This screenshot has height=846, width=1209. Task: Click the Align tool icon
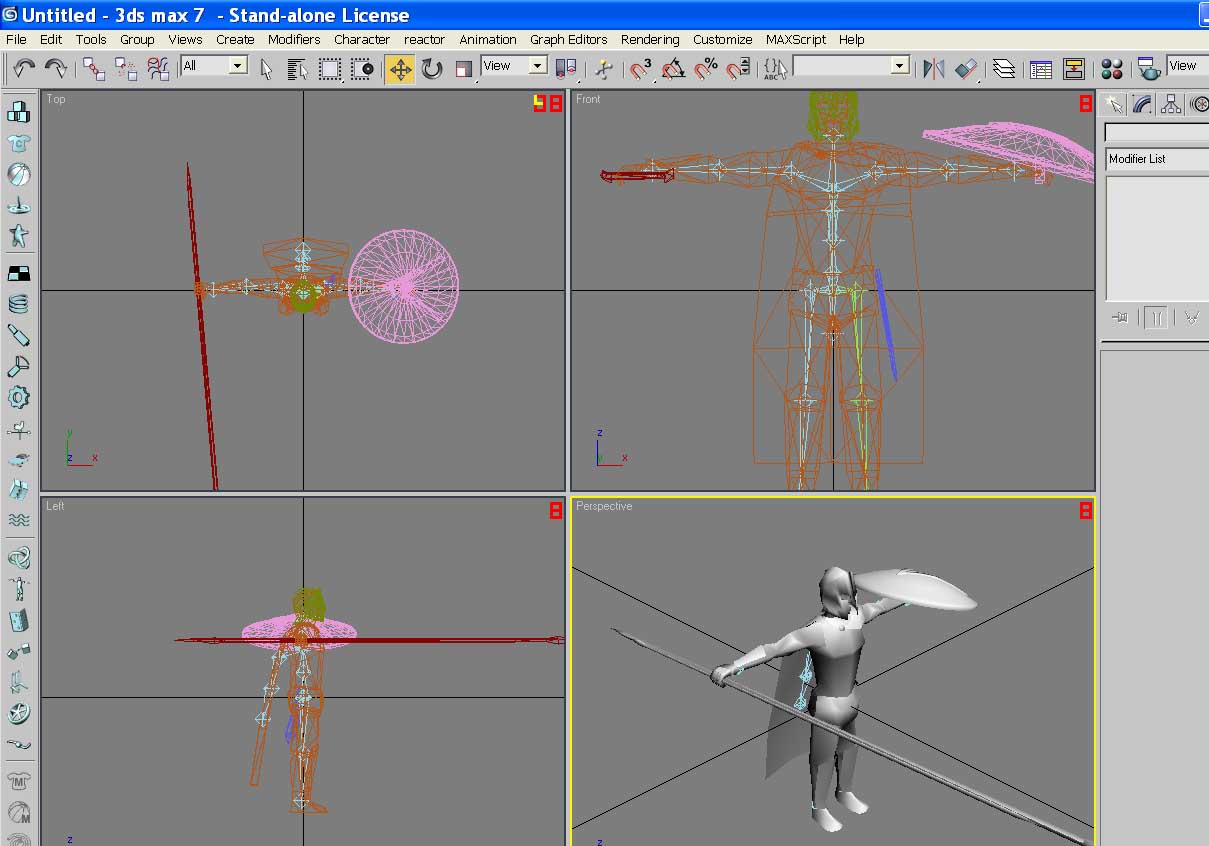click(x=966, y=69)
